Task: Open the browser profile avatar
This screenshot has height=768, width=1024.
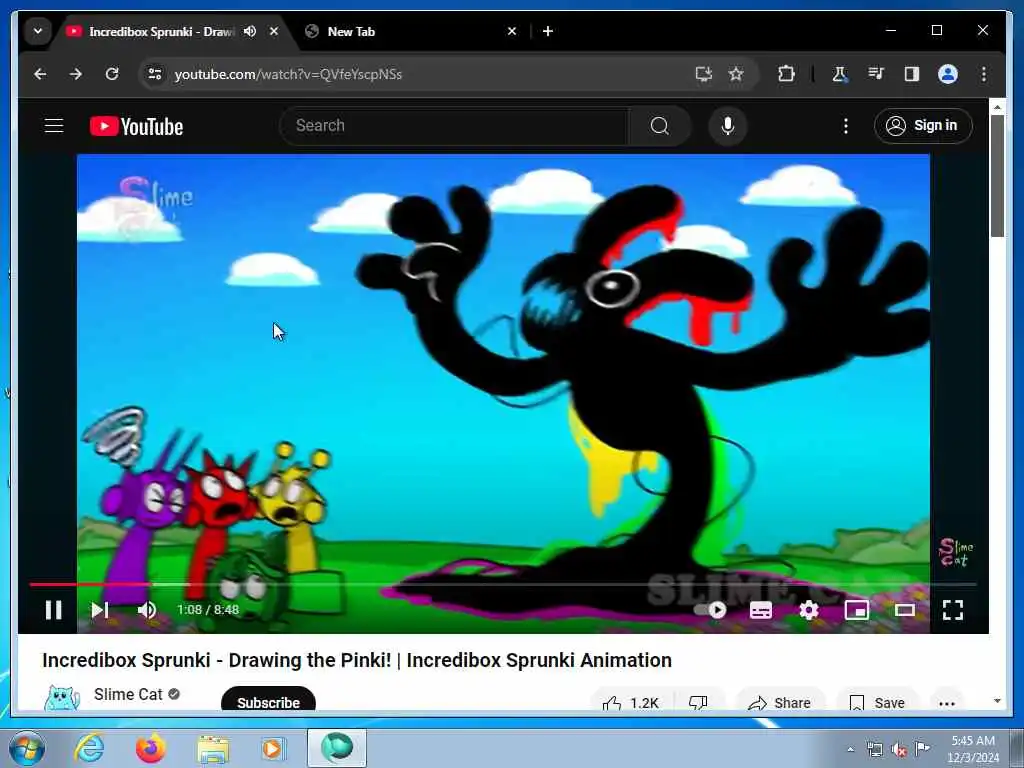Action: point(948,74)
